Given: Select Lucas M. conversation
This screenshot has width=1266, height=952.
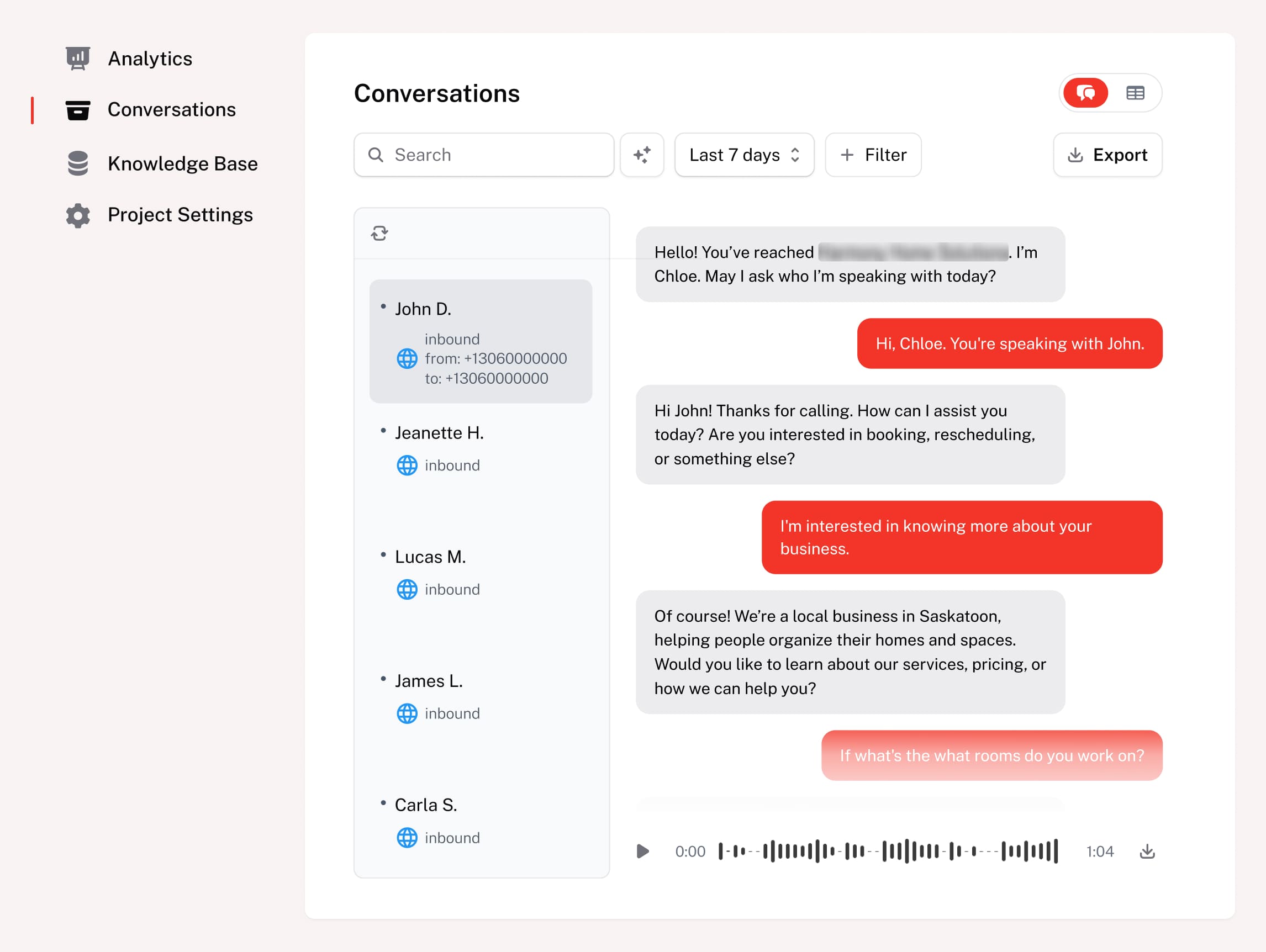Looking at the screenshot, I should click(430, 557).
